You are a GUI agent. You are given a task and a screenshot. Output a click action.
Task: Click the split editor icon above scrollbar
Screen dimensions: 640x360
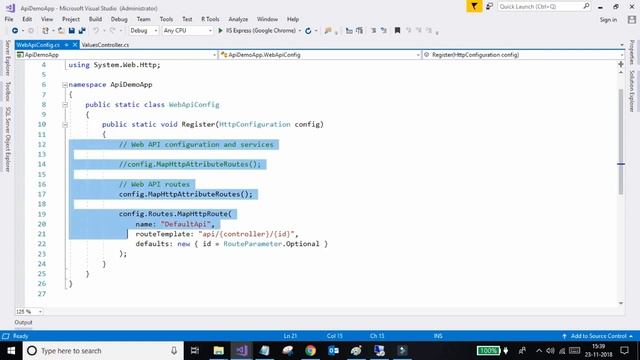click(621, 64)
